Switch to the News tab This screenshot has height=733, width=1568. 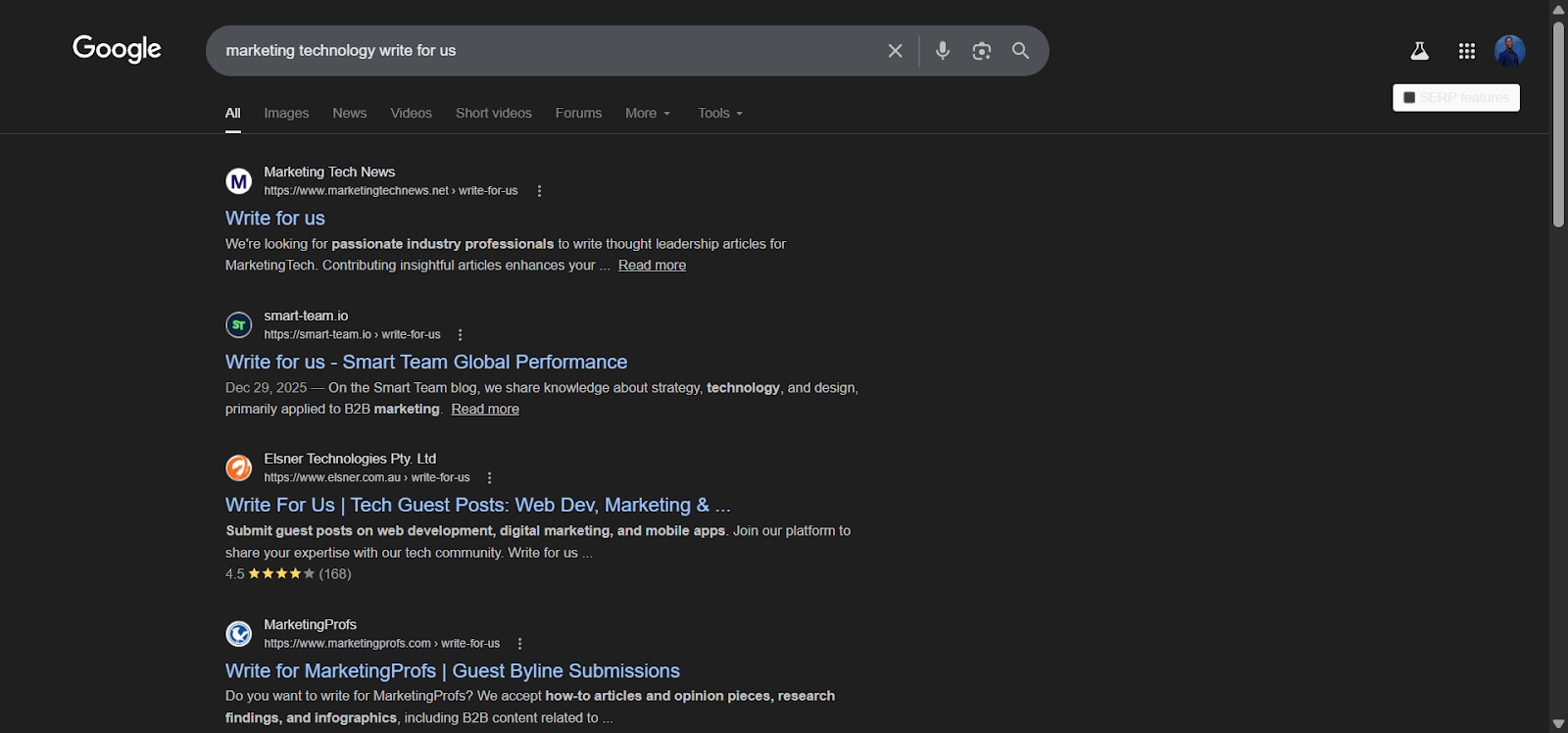click(350, 113)
